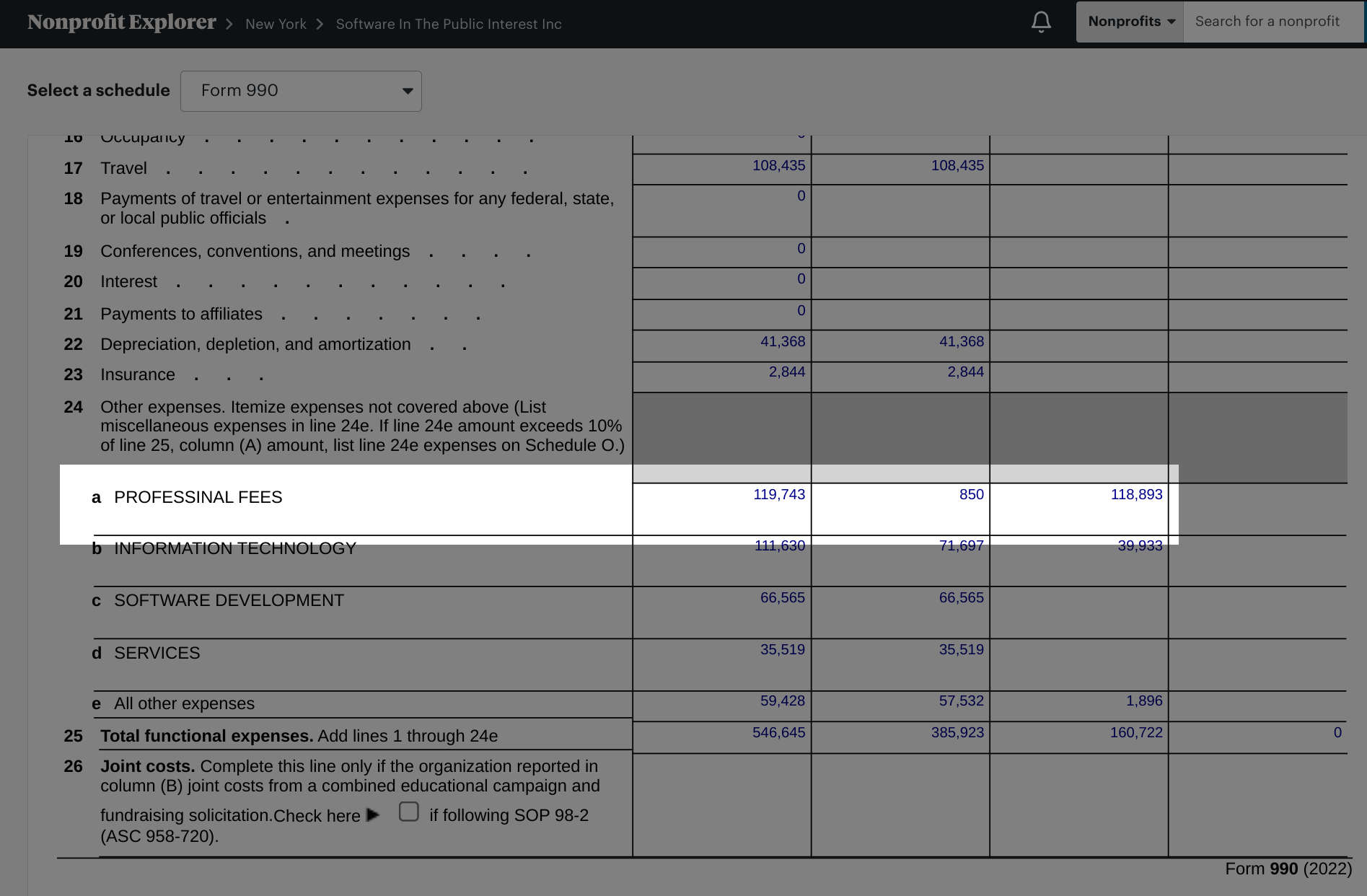Select Depreciation total amount 41,368
Image resolution: width=1367 pixels, height=896 pixels.
[x=782, y=341]
